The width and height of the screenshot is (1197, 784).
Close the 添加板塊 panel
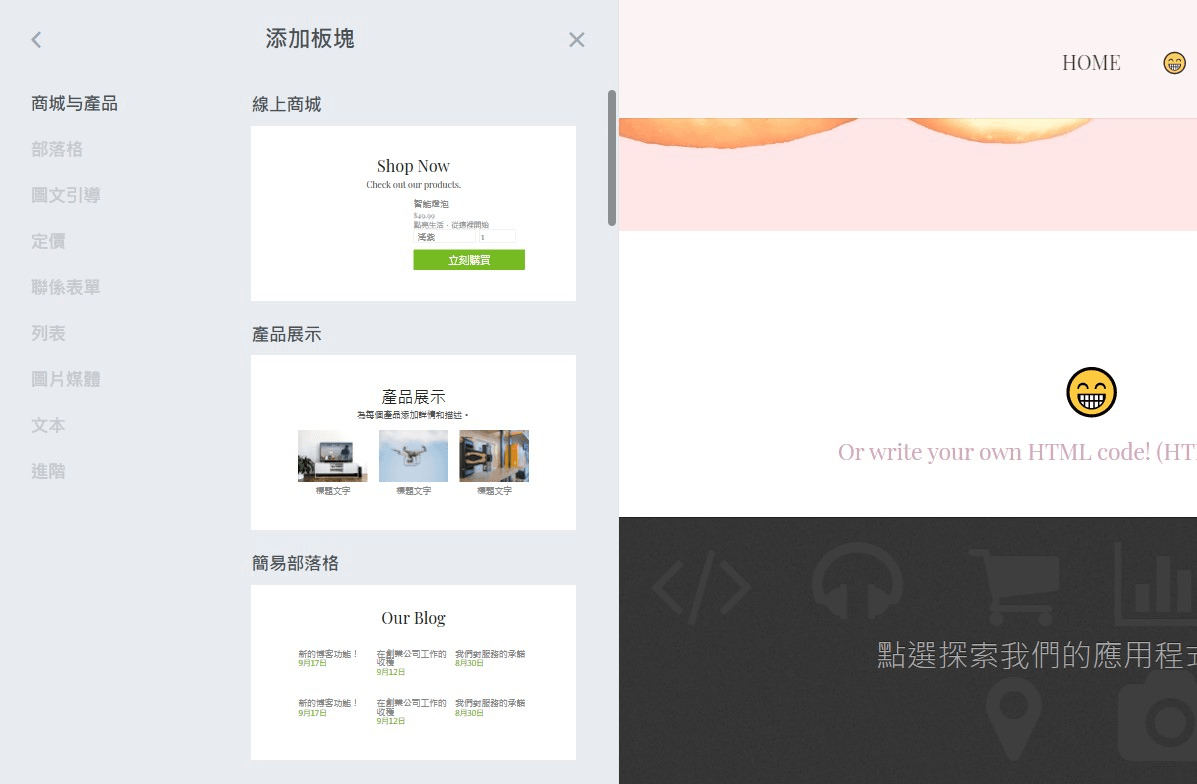pyautogui.click(x=576, y=40)
